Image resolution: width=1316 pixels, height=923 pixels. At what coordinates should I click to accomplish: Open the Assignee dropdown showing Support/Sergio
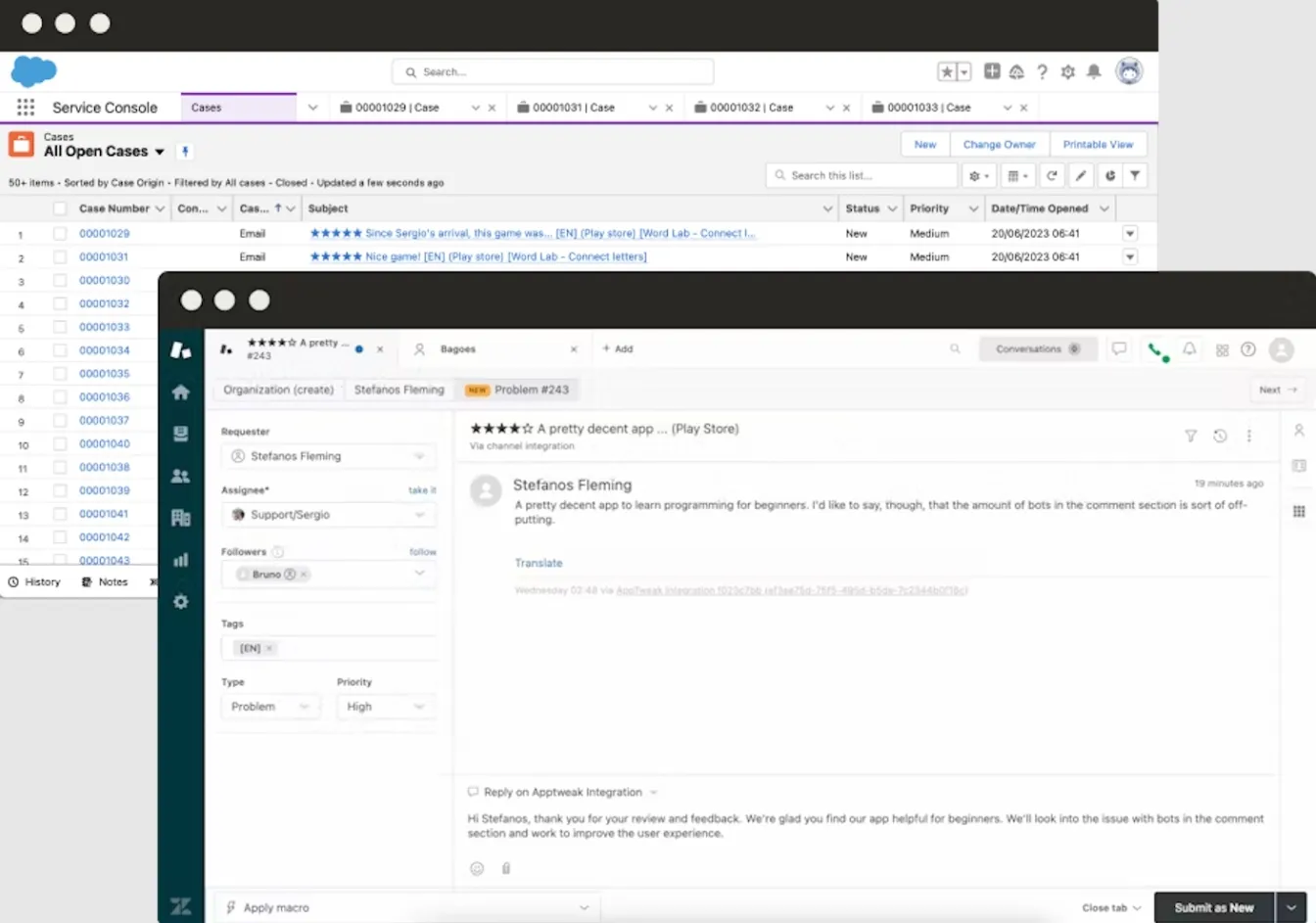(328, 515)
